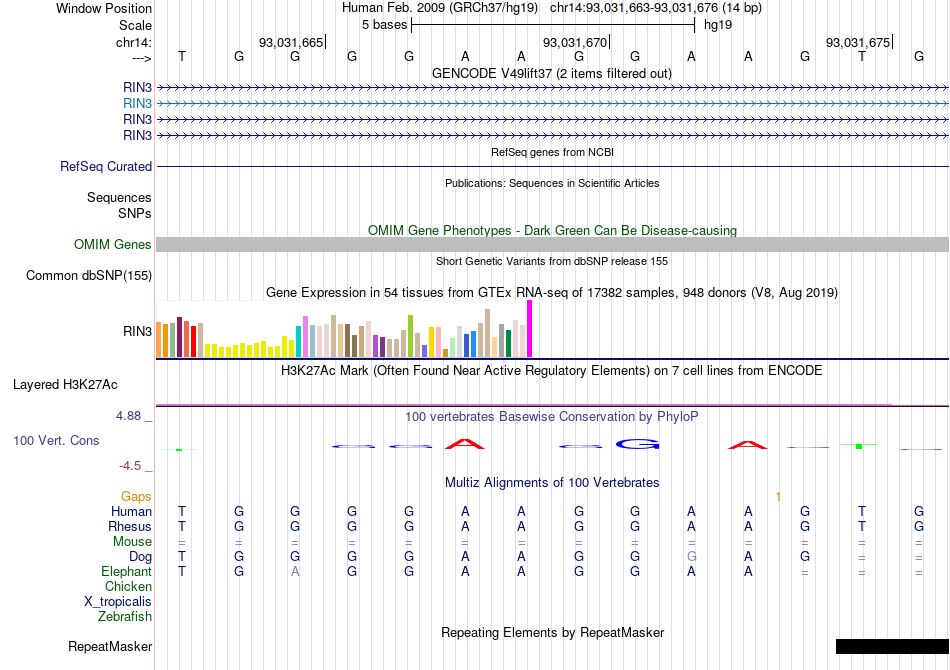Screen dimensions: 950x670
Task: Click the lime green GTEx expression bar
Action: tap(411, 336)
